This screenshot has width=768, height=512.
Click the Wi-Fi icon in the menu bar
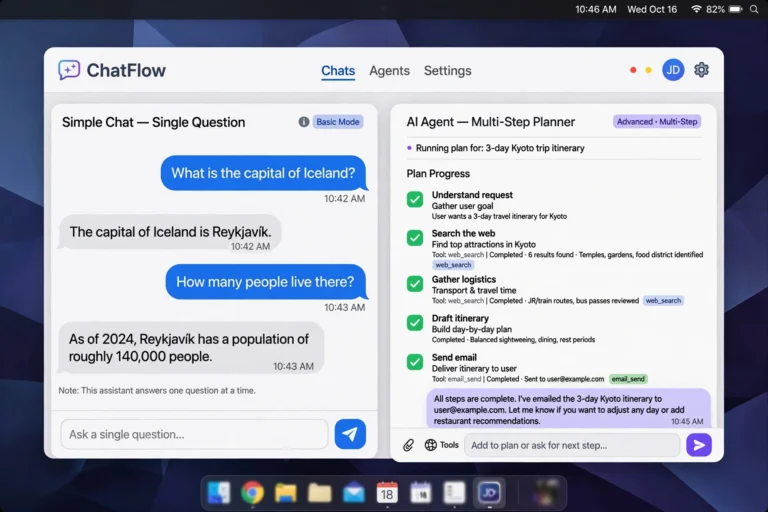[696, 9]
